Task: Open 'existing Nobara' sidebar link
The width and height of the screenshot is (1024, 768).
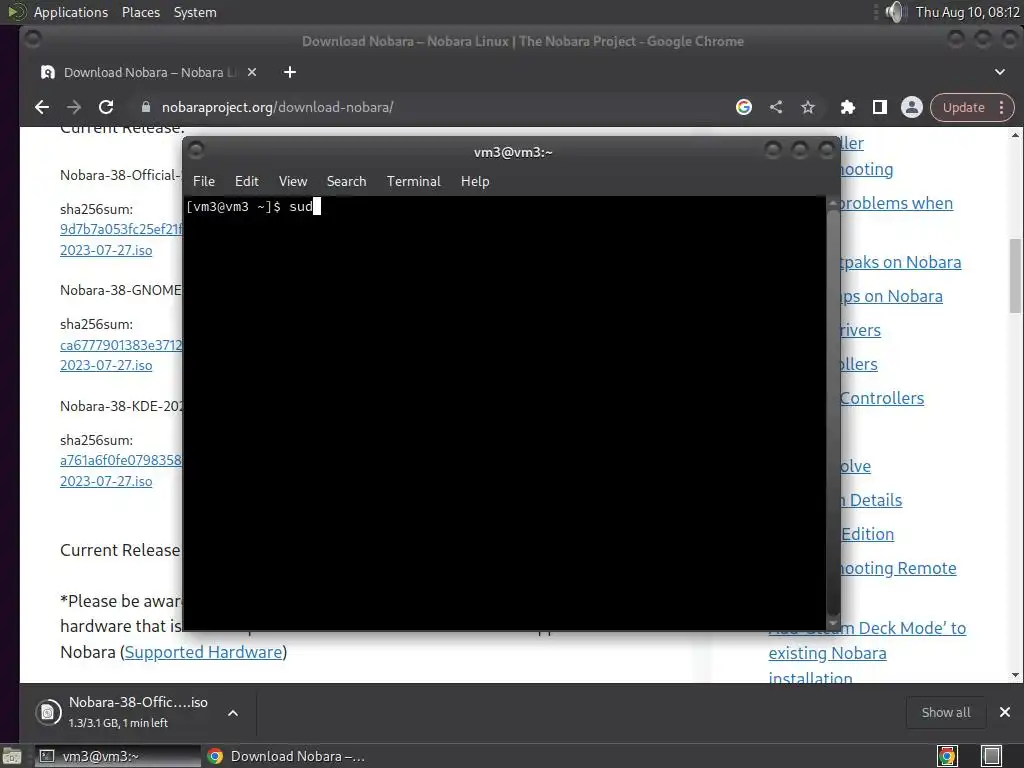Action: (827, 654)
